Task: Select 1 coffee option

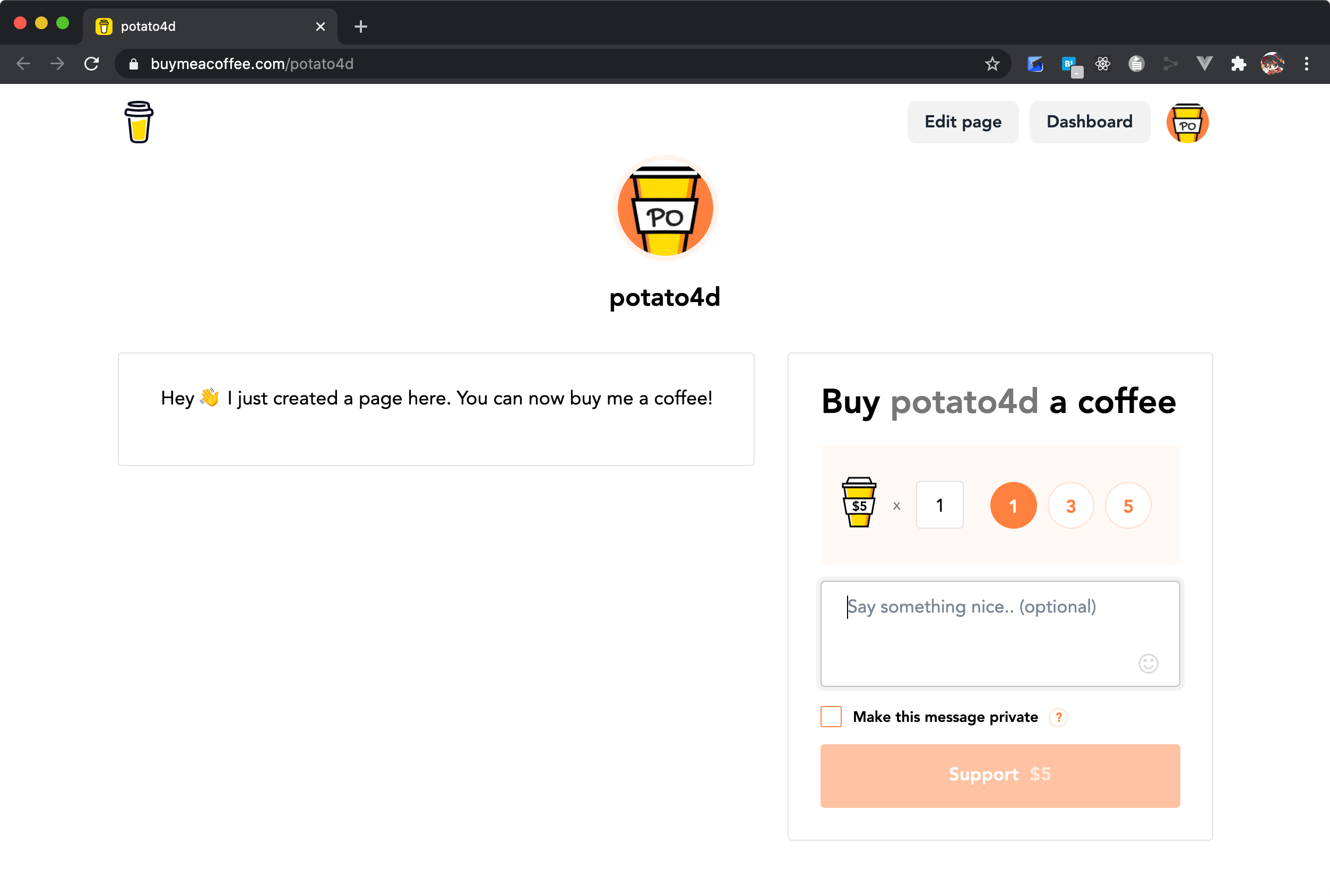Action: coord(1013,506)
